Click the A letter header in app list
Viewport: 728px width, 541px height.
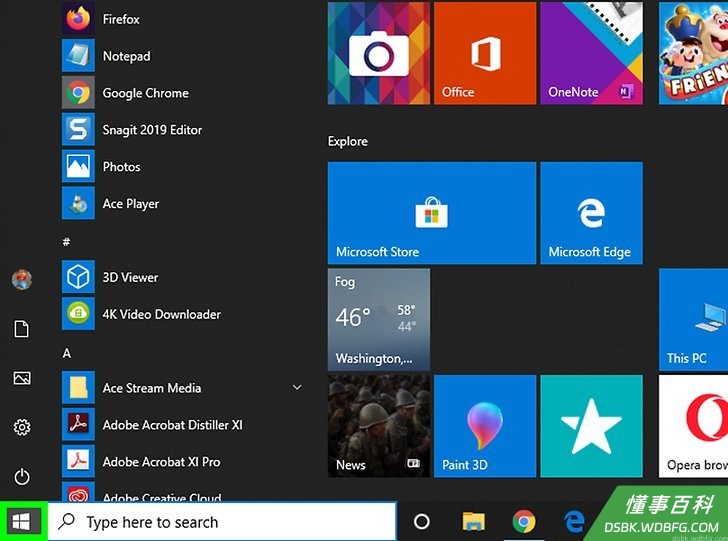point(67,353)
